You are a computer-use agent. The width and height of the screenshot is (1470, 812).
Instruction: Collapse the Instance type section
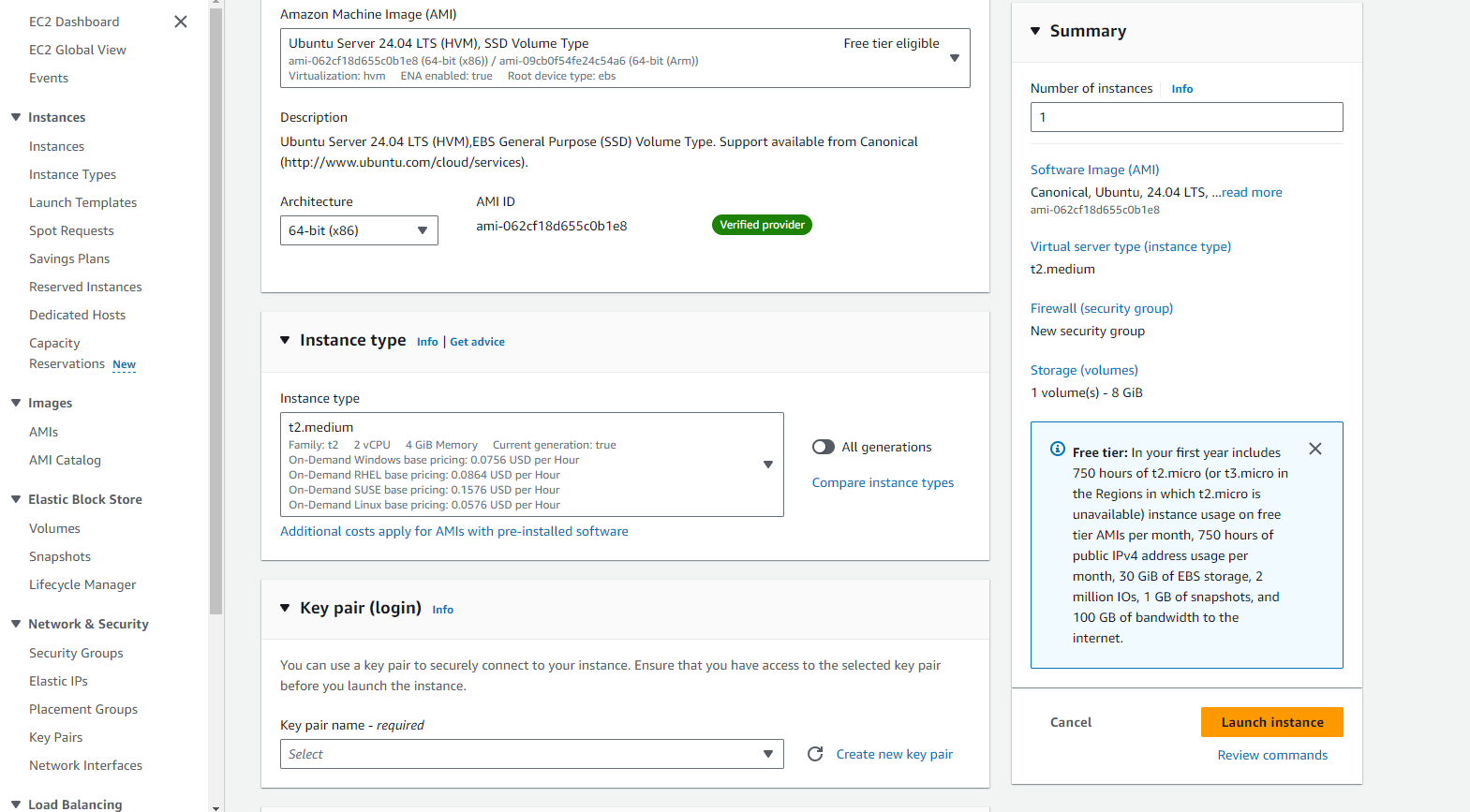285,340
